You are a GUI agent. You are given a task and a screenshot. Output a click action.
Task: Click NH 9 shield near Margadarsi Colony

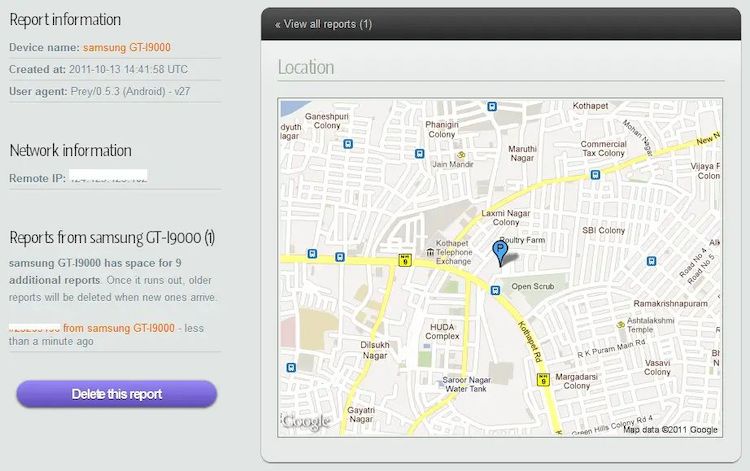click(543, 380)
